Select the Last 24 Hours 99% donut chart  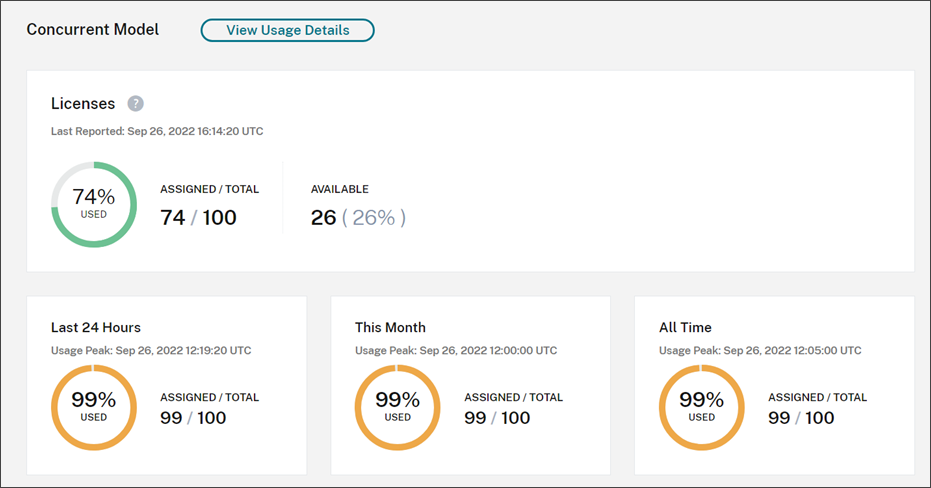click(x=93, y=407)
